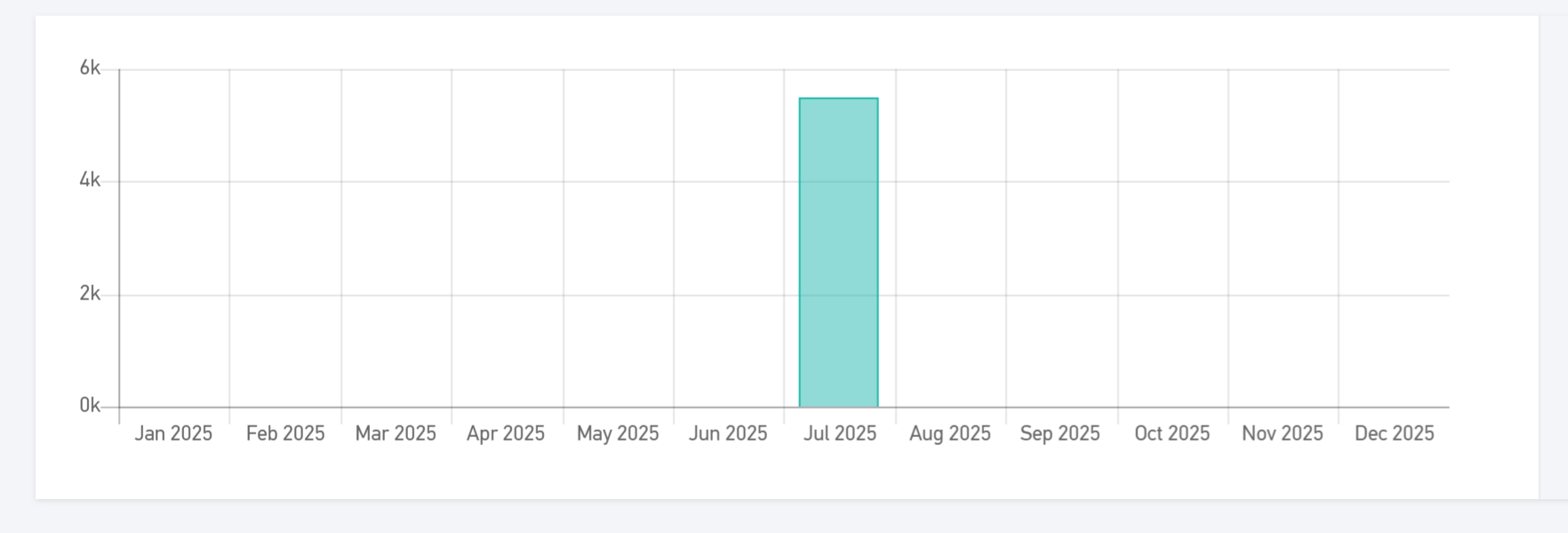Viewport: 1568px width, 533px height.
Task: Pick Oct 2025 on the x-axis
Action: coord(1172,434)
